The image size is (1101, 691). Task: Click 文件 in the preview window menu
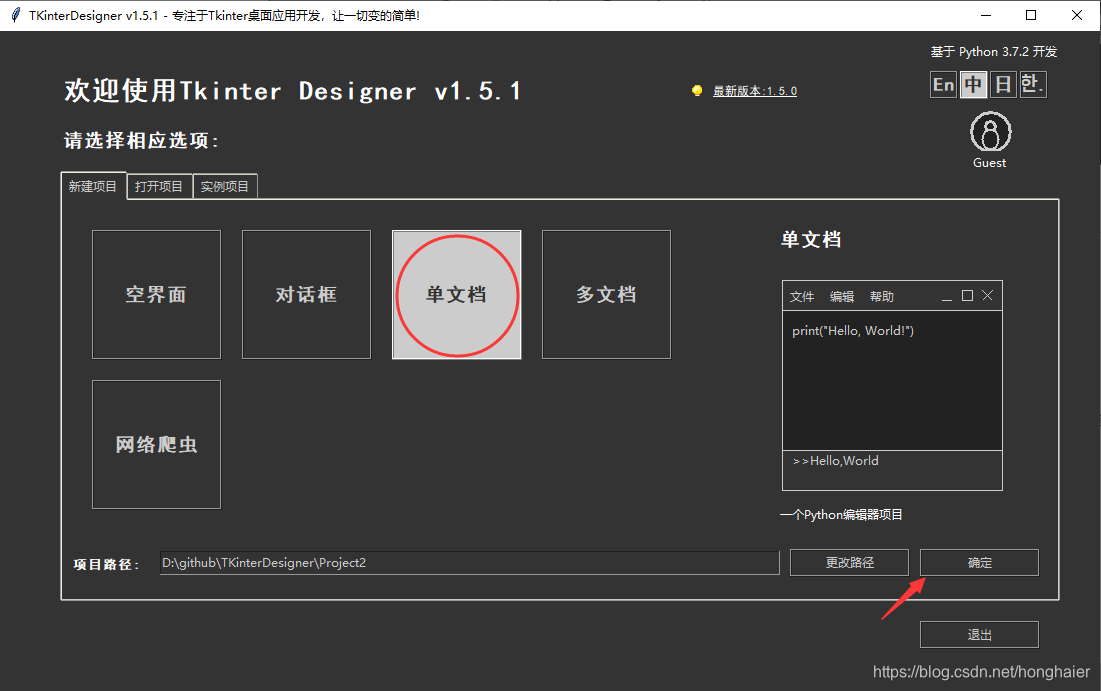coord(802,296)
